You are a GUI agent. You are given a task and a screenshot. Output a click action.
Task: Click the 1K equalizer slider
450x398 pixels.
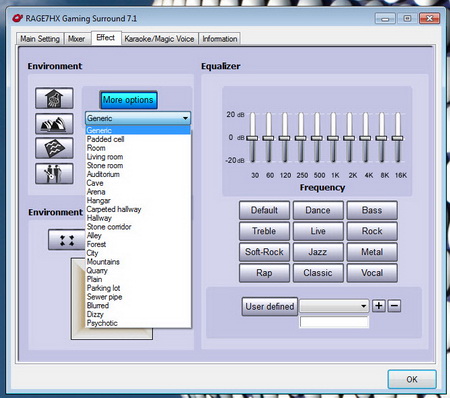point(333,138)
